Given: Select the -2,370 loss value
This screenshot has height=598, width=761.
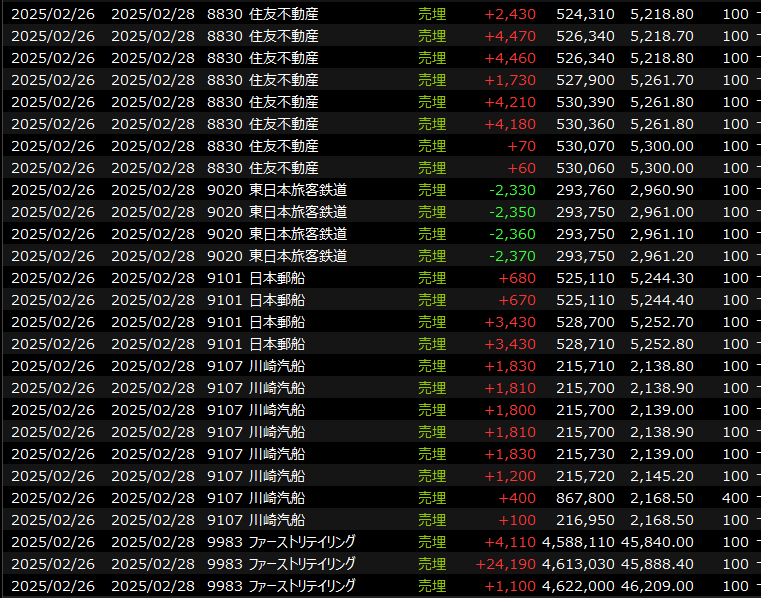Looking at the screenshot, I should coord(513,256).
